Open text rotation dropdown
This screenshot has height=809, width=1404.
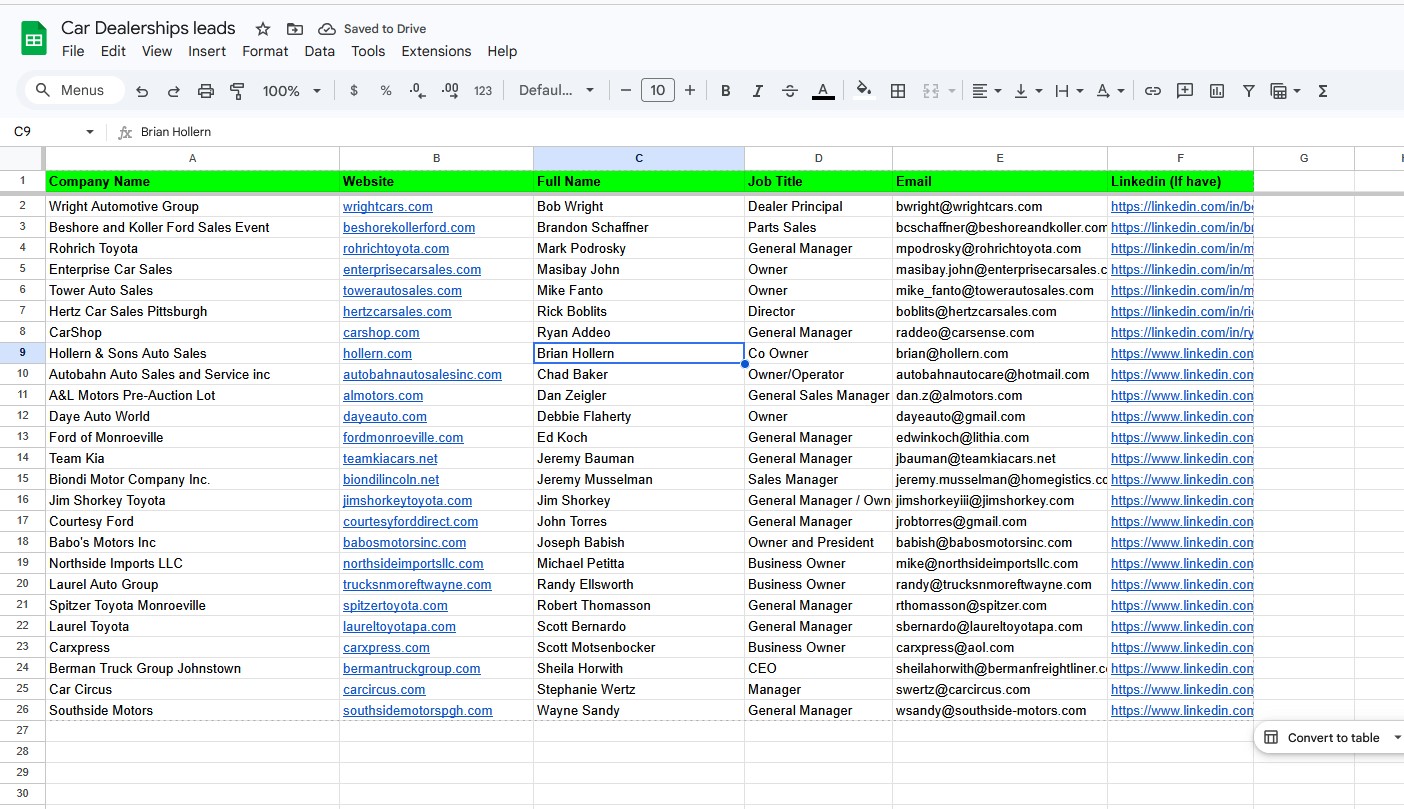coord(1111,91)
